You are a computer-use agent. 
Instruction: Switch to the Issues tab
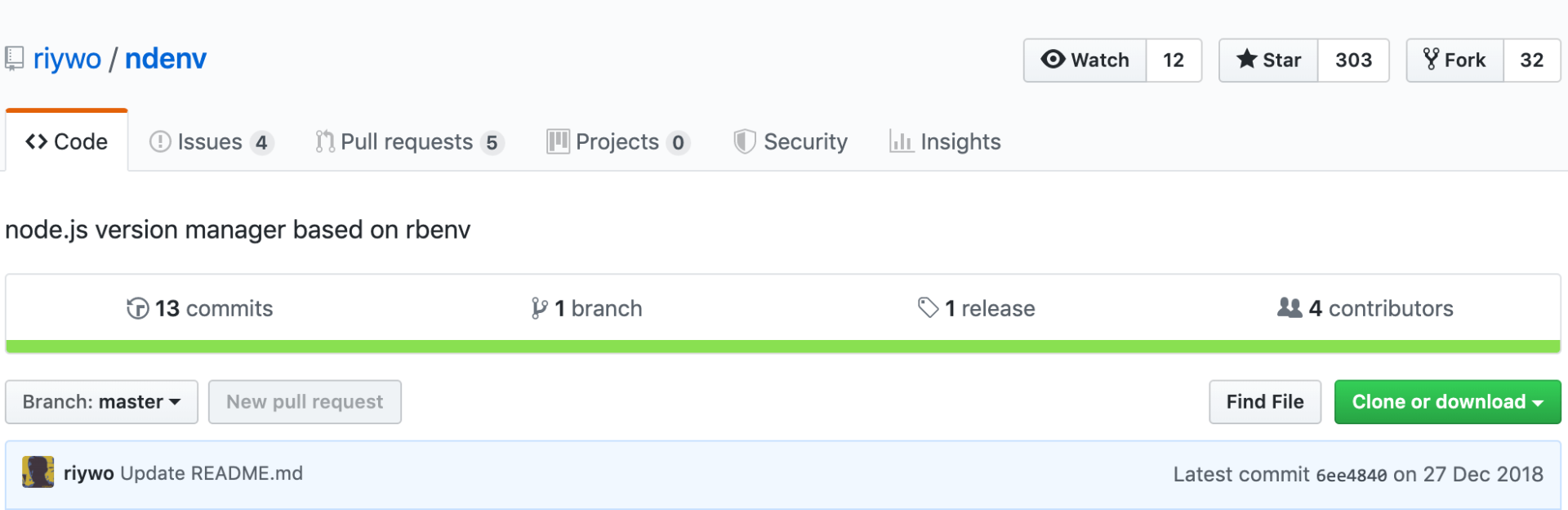(x=209, y=141)
